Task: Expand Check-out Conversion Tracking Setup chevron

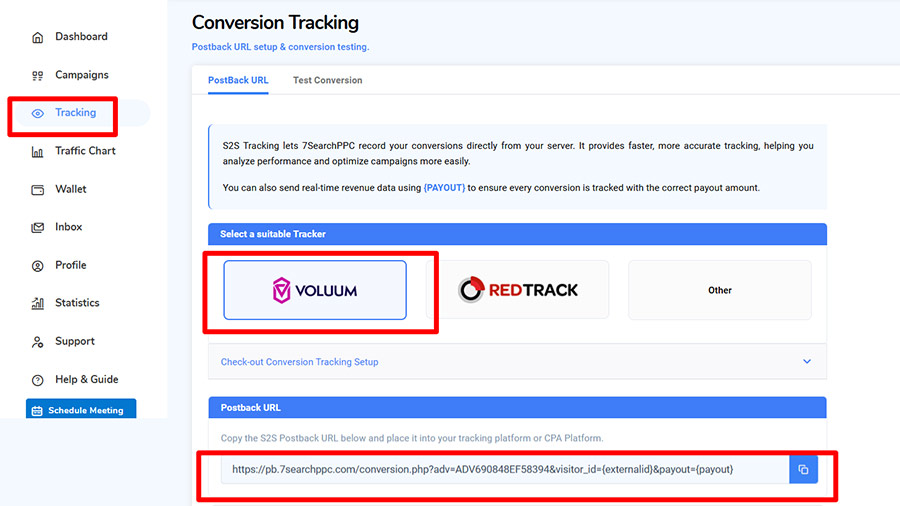Action: pos(807,362)
